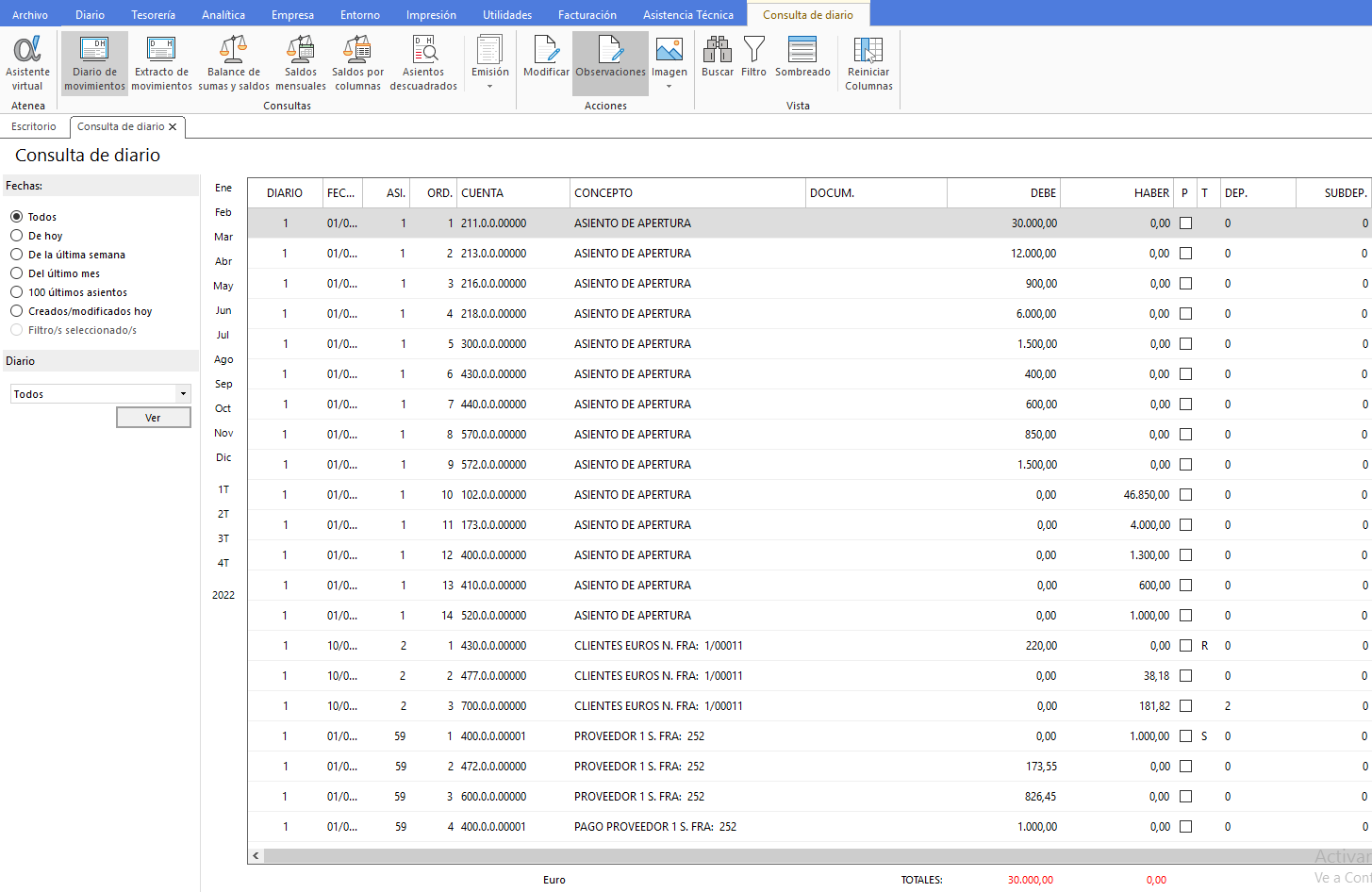
Task: Filter by first quarter 1T
Action: [223, 489]
